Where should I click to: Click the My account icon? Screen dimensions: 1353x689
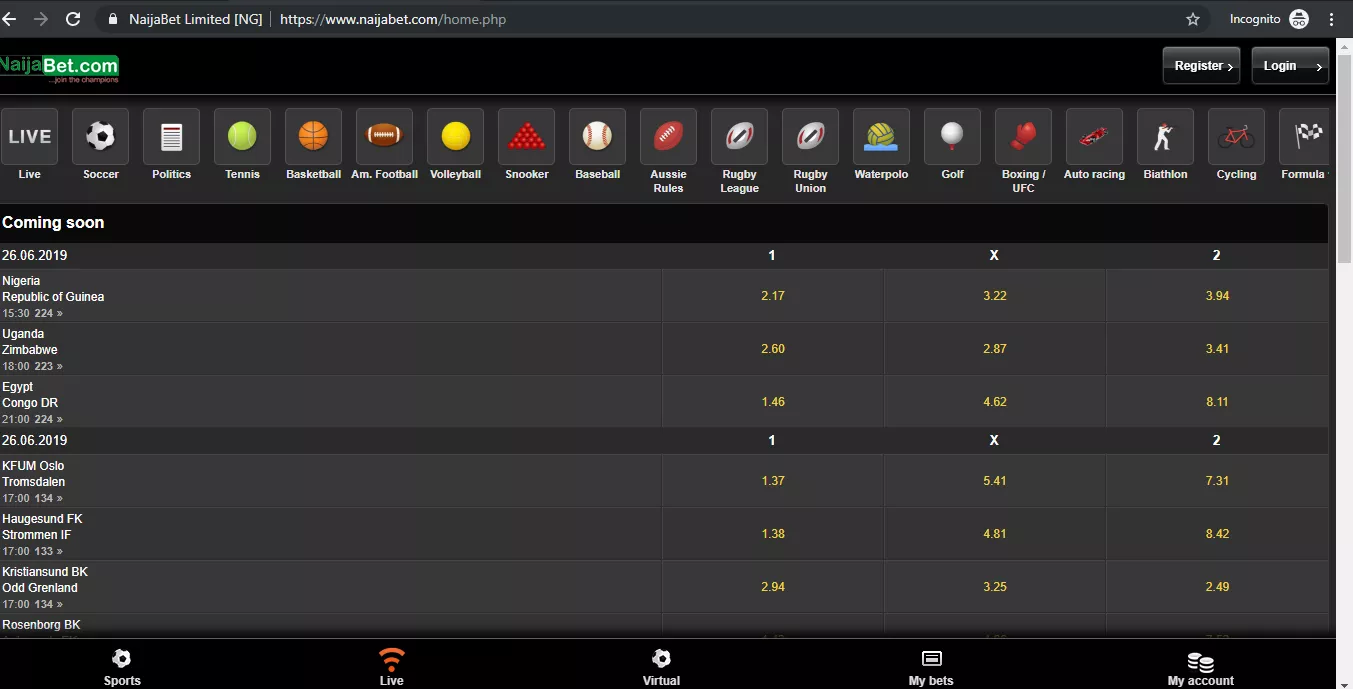pyautogui.click(x=1199, y=665)
